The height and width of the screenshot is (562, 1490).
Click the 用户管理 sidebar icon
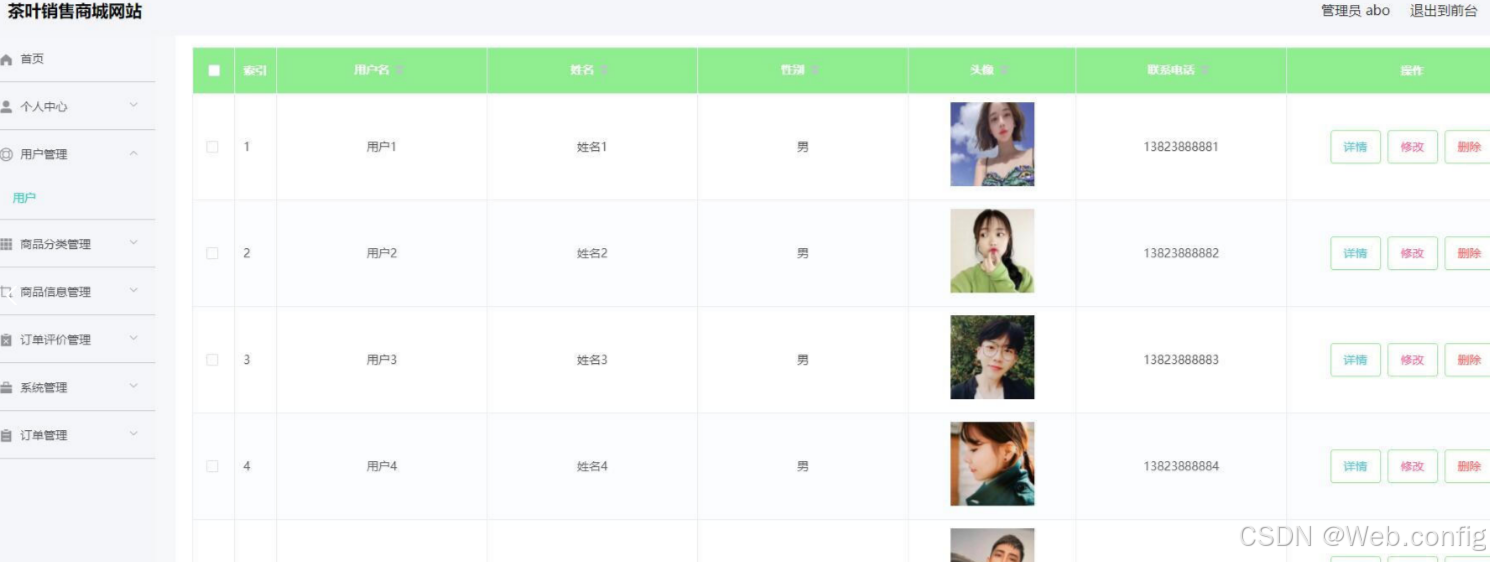click(x=6, y=155)
